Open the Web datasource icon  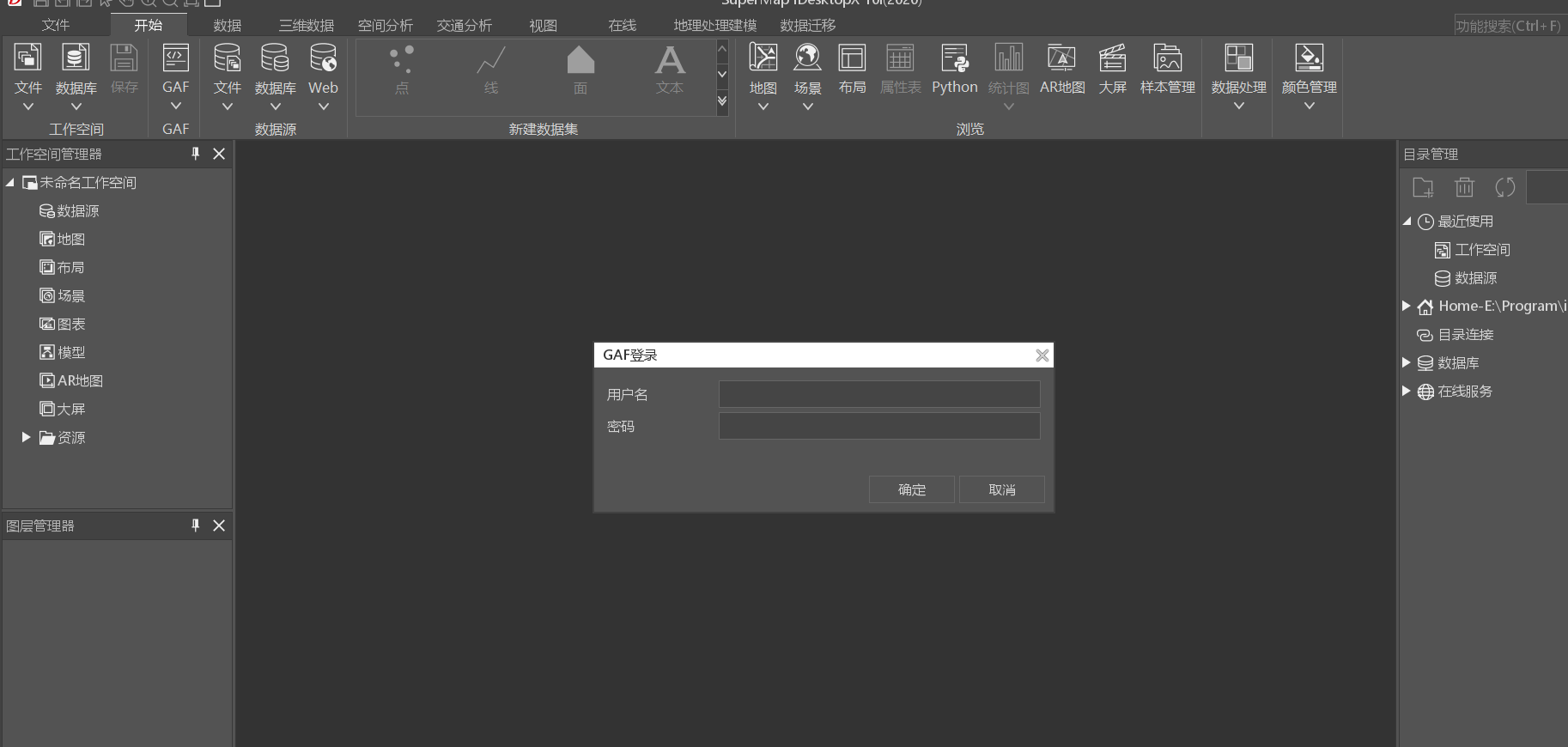pos(323,58)
